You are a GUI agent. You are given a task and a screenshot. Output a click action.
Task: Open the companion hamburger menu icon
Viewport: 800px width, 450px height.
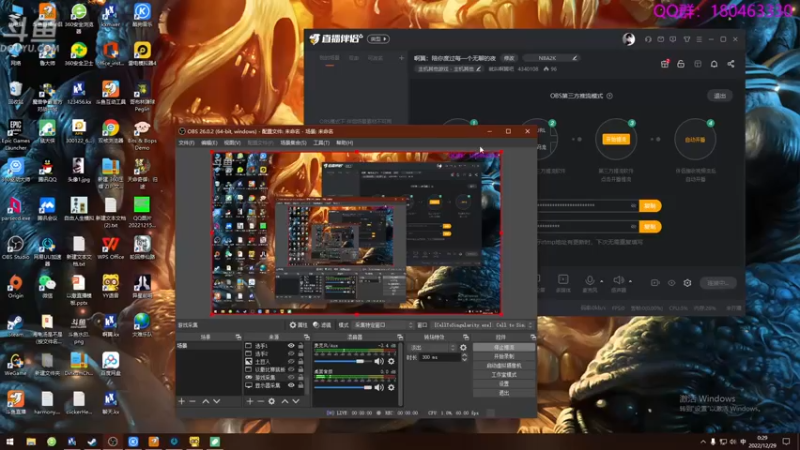click(x=699, y=39)
